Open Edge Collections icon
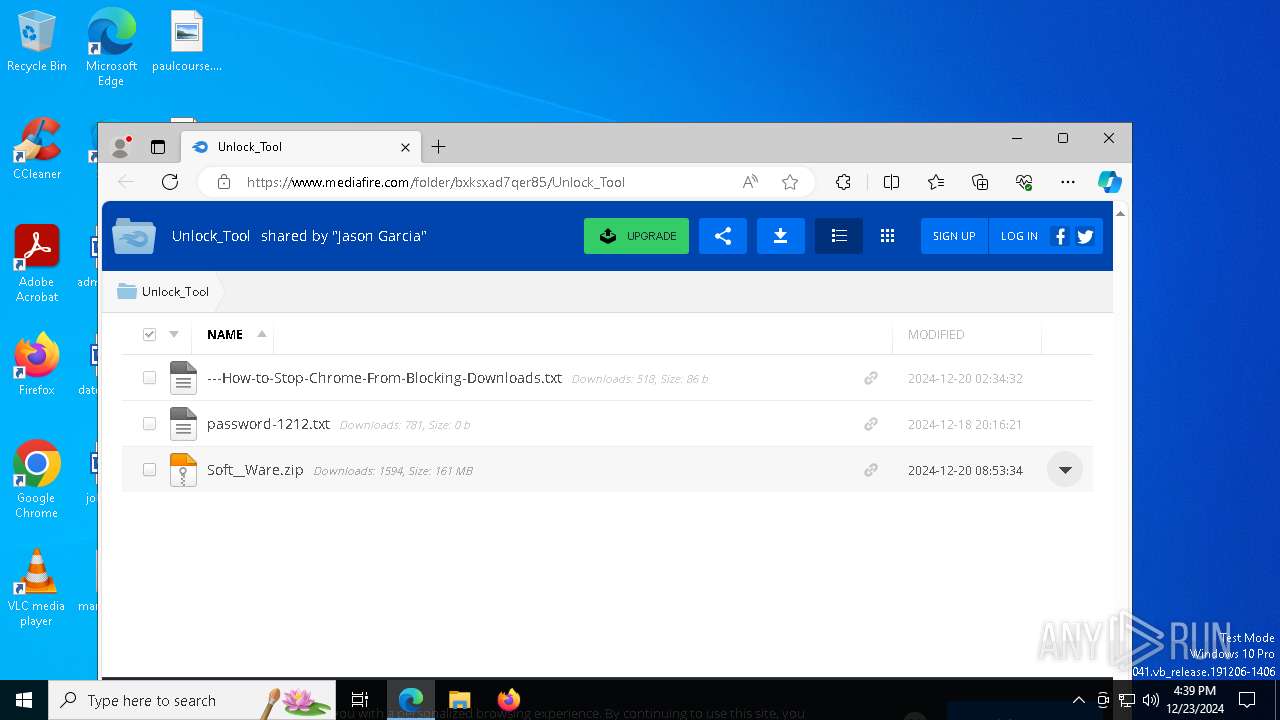The image size is (1280, 720). [x=980, y=182]
